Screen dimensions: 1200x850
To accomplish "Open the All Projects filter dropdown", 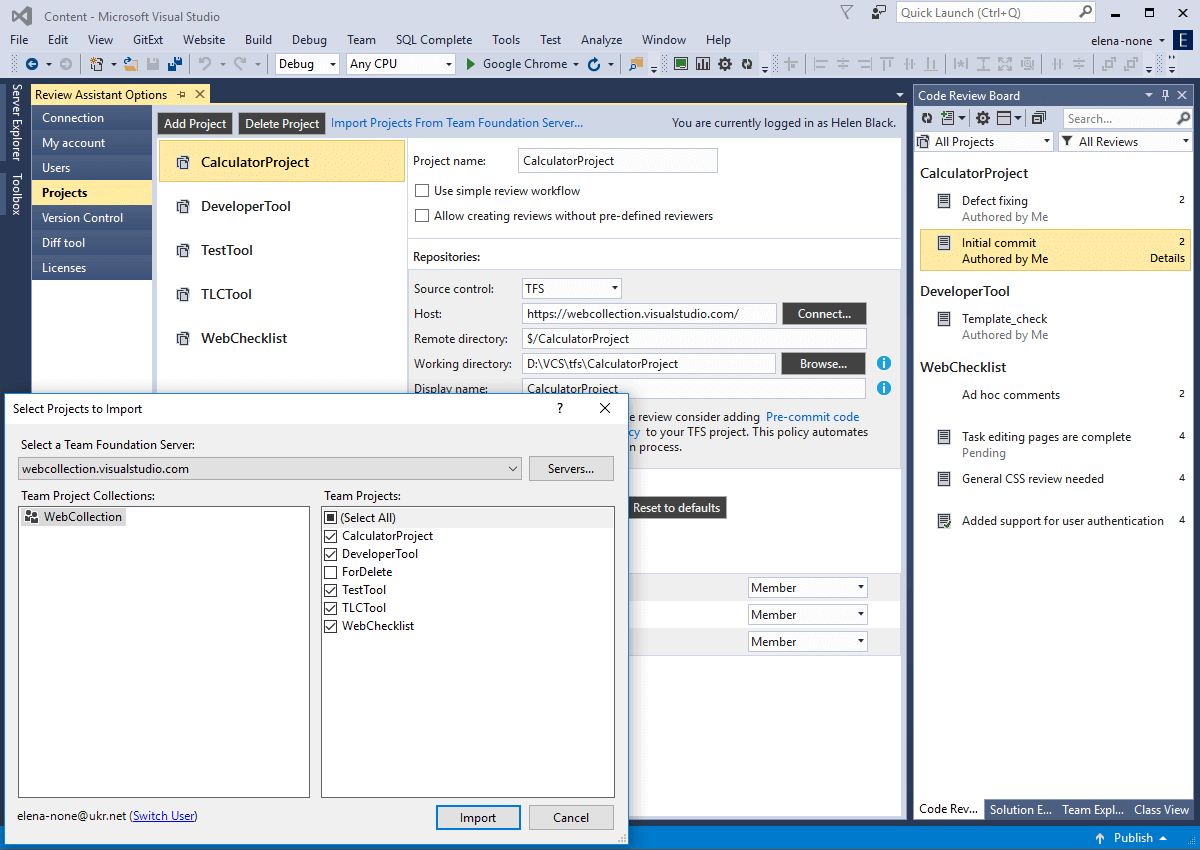I will click(985, 142).
